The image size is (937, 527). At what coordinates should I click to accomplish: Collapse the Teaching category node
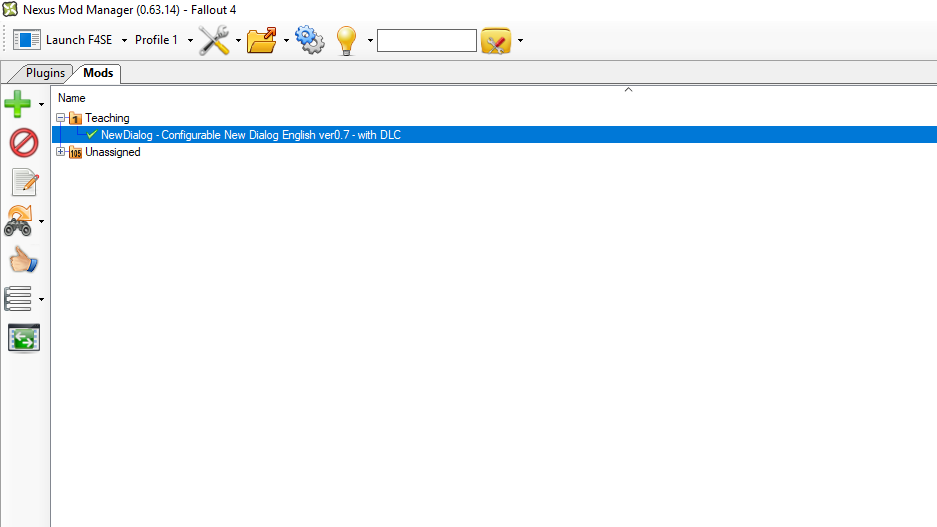click(x=61, y=118)
